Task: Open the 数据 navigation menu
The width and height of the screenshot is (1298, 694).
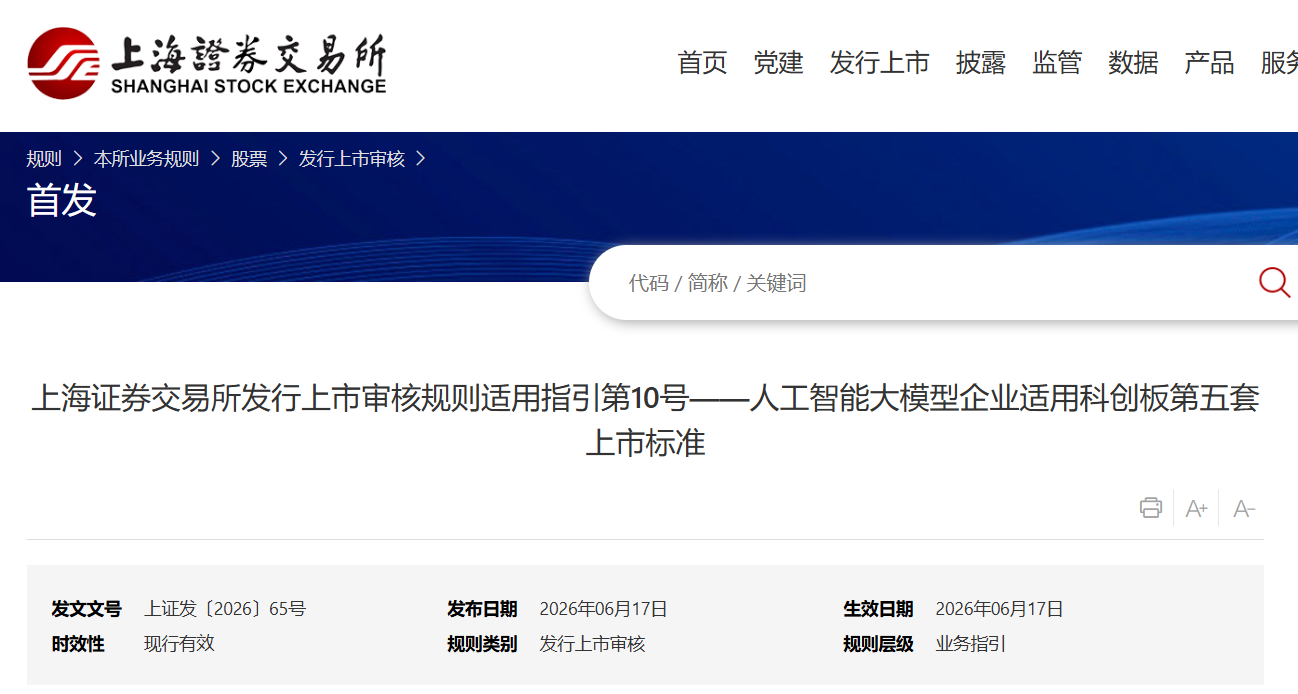Action: pos(1133,63)
